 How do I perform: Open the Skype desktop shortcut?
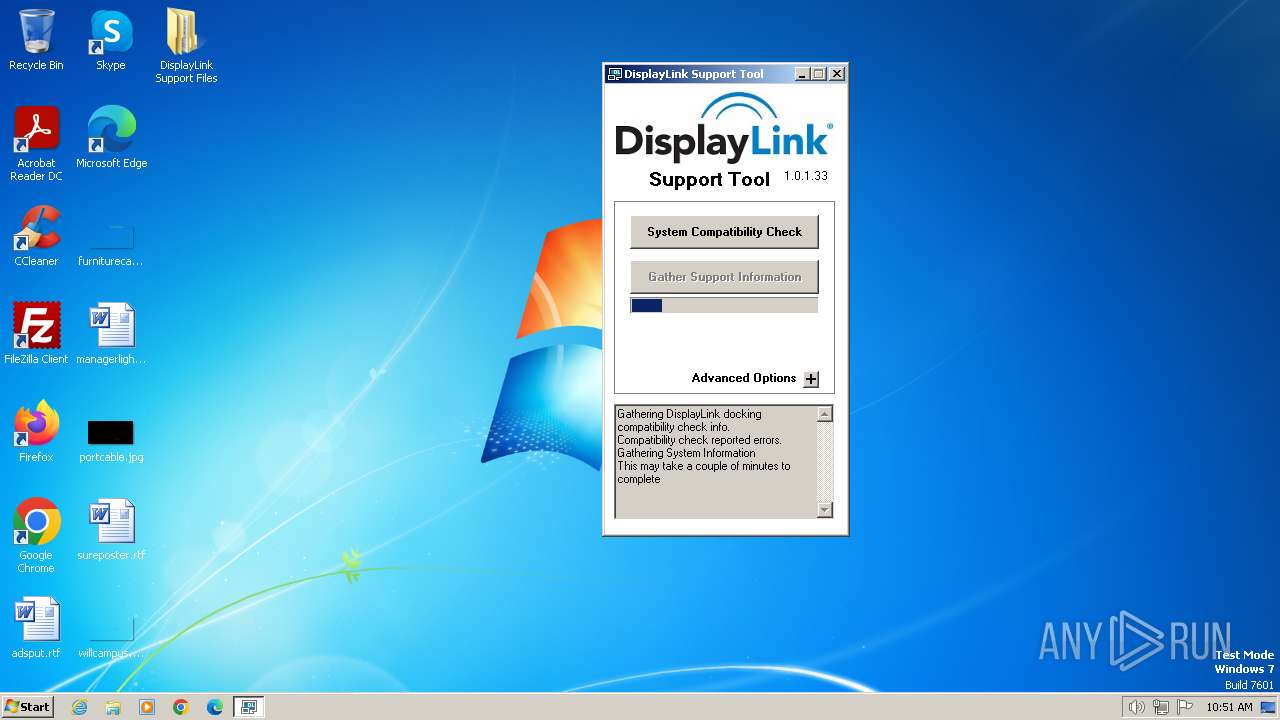tap(111, 41)
